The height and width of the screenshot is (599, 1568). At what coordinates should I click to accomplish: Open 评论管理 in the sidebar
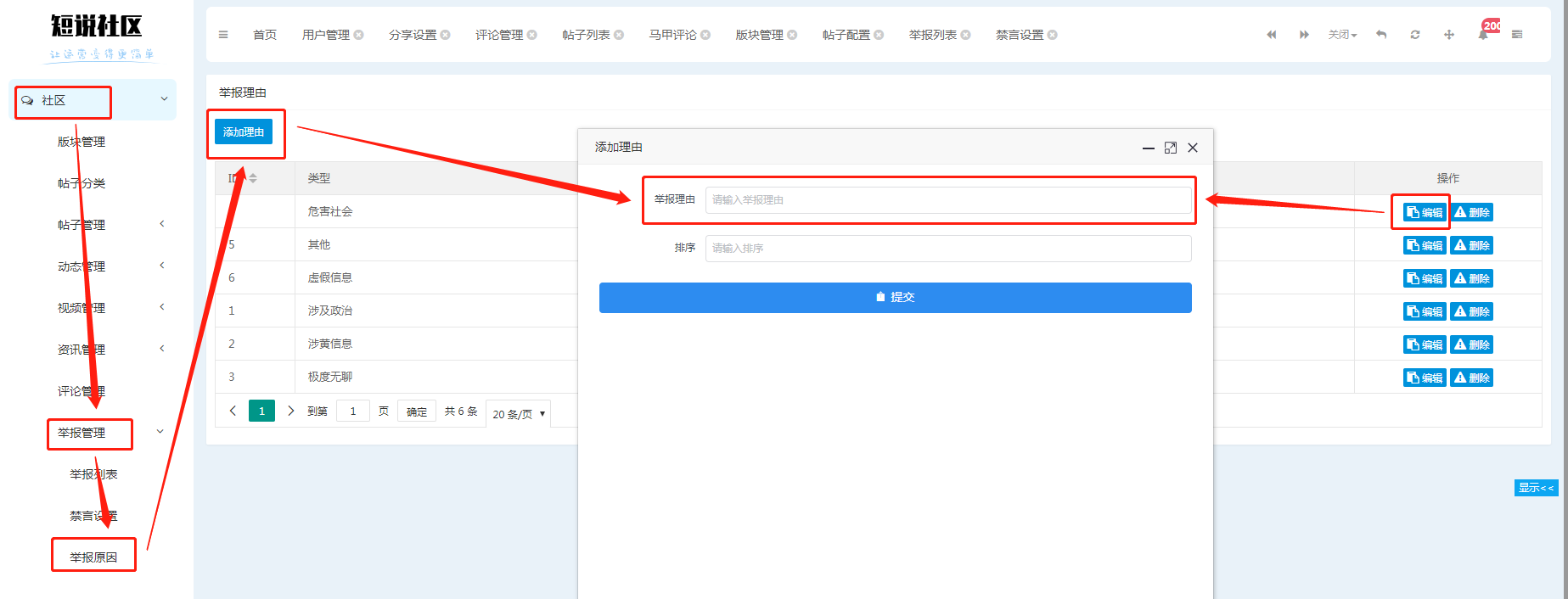(x=81, y=391)
